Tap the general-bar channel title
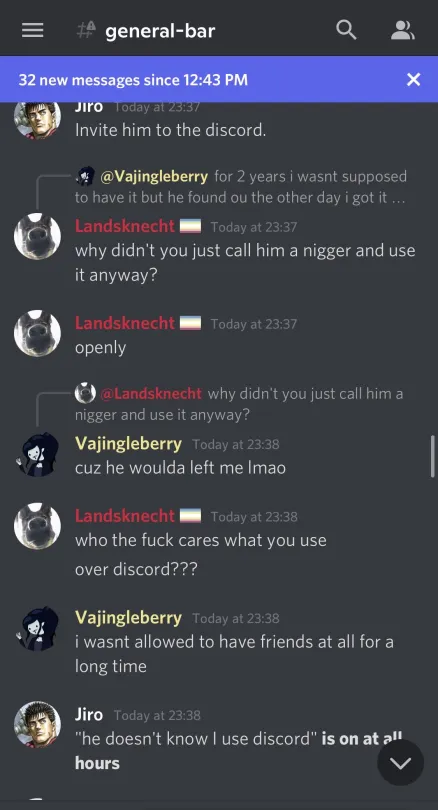This screenshot has height=810, width=438. (160, 31)
